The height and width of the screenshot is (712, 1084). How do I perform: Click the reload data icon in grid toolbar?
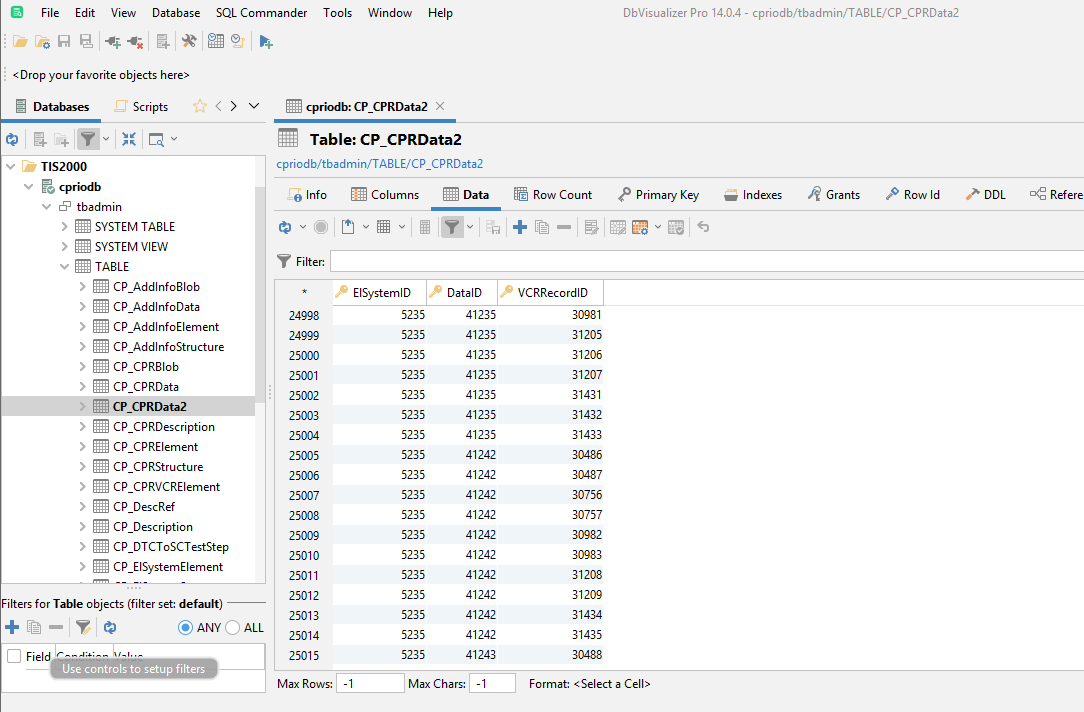(285, 227)
